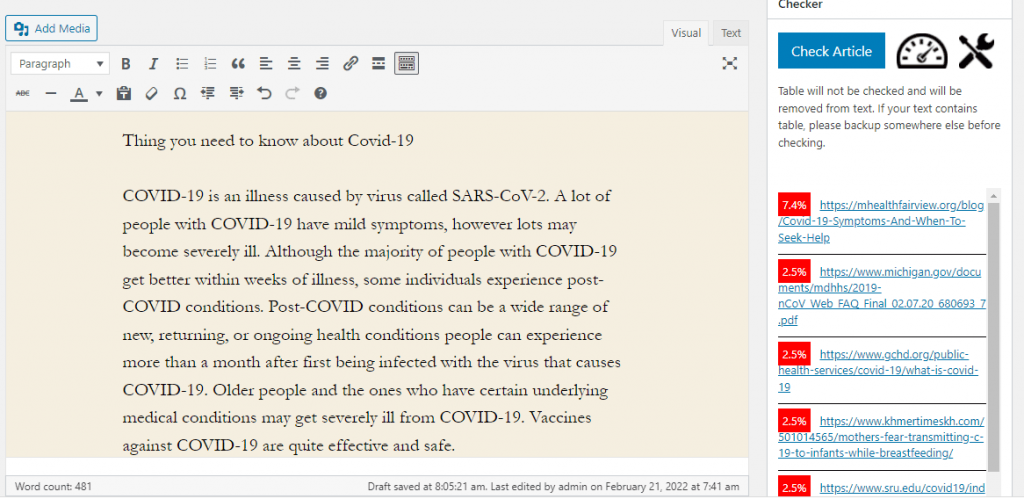Viewport: 1024px width, 499px height.
Task: Undo the last edit
Action: pos(264,93)
